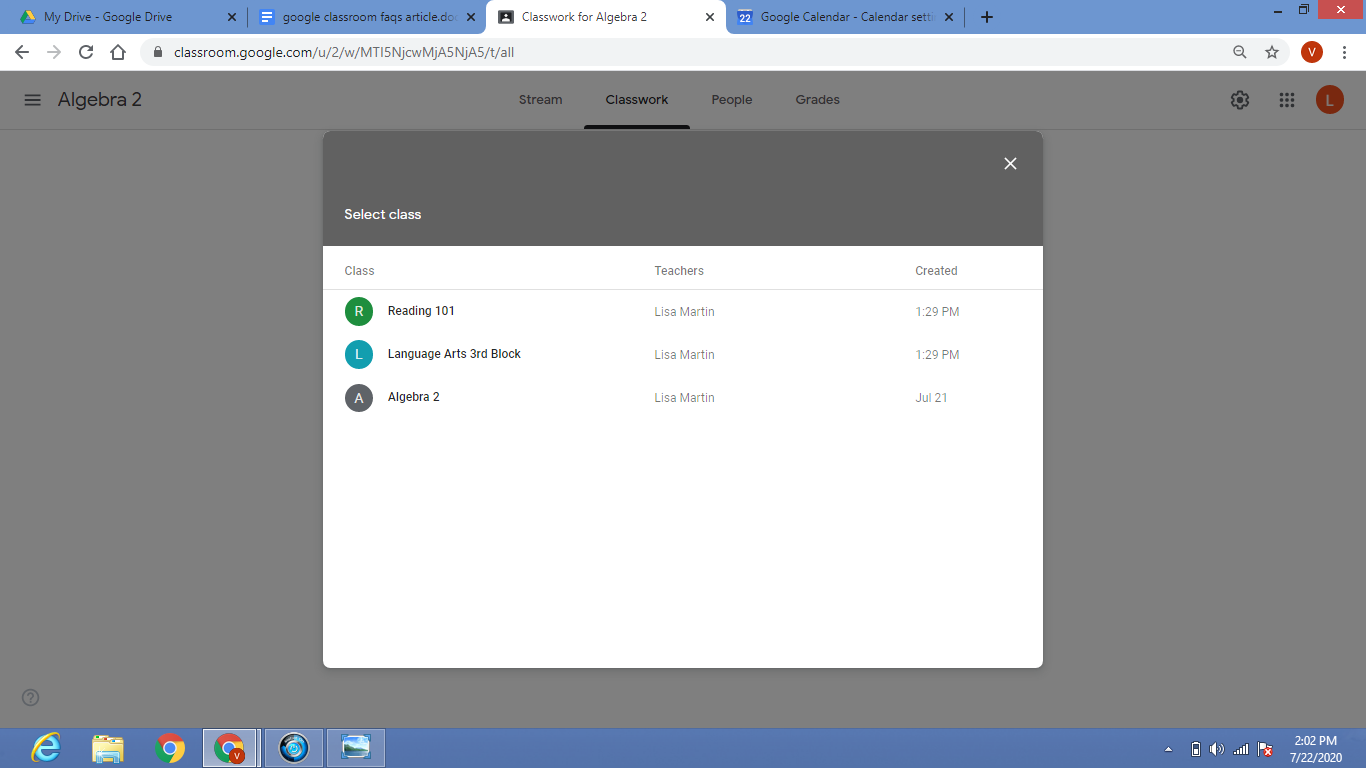The image size is (1366, 768).
Task: Open the Chrome three-dot menu
Action: coord(1344,52)
